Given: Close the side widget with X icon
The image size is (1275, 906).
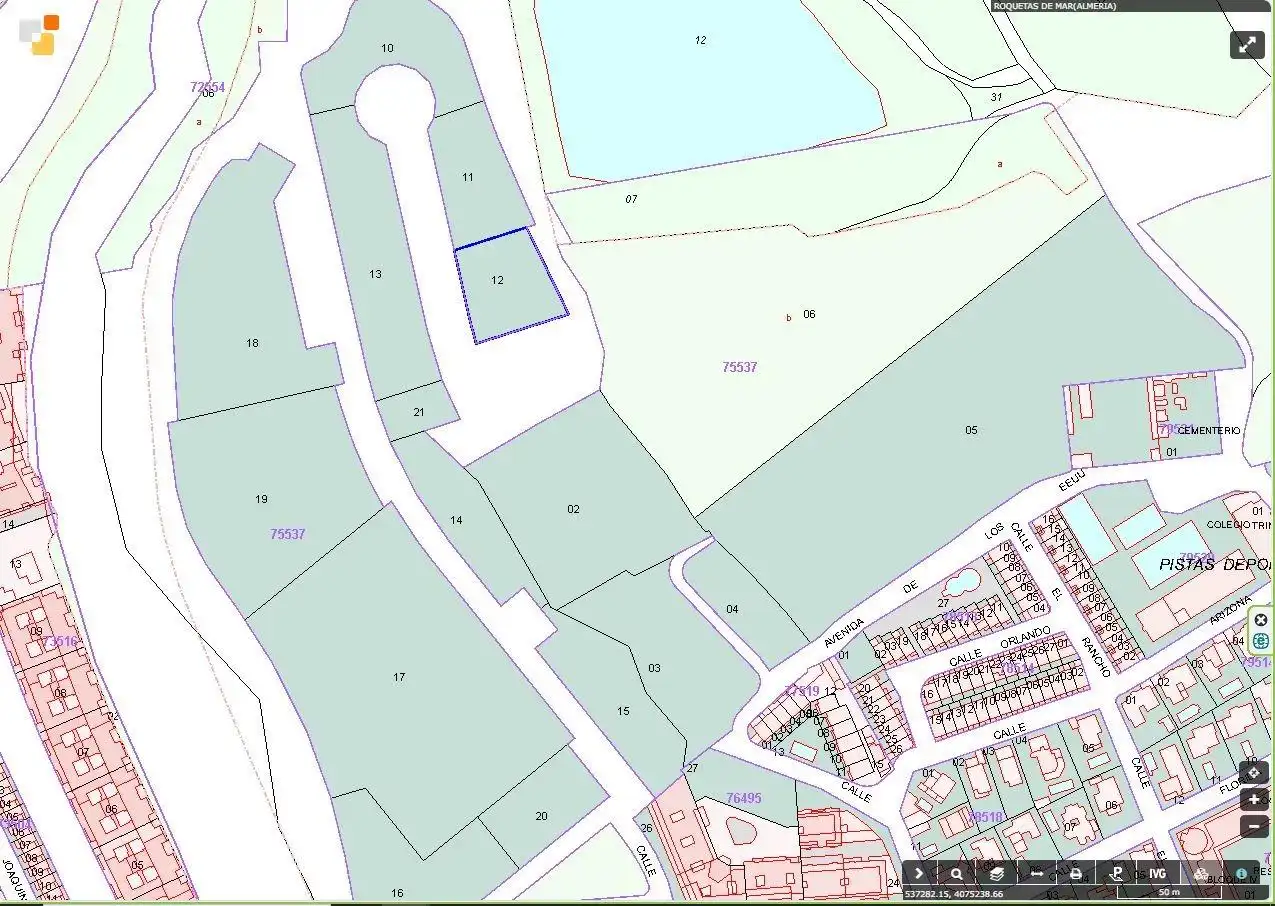Looking at the screenshot, I should (1261, 620).
